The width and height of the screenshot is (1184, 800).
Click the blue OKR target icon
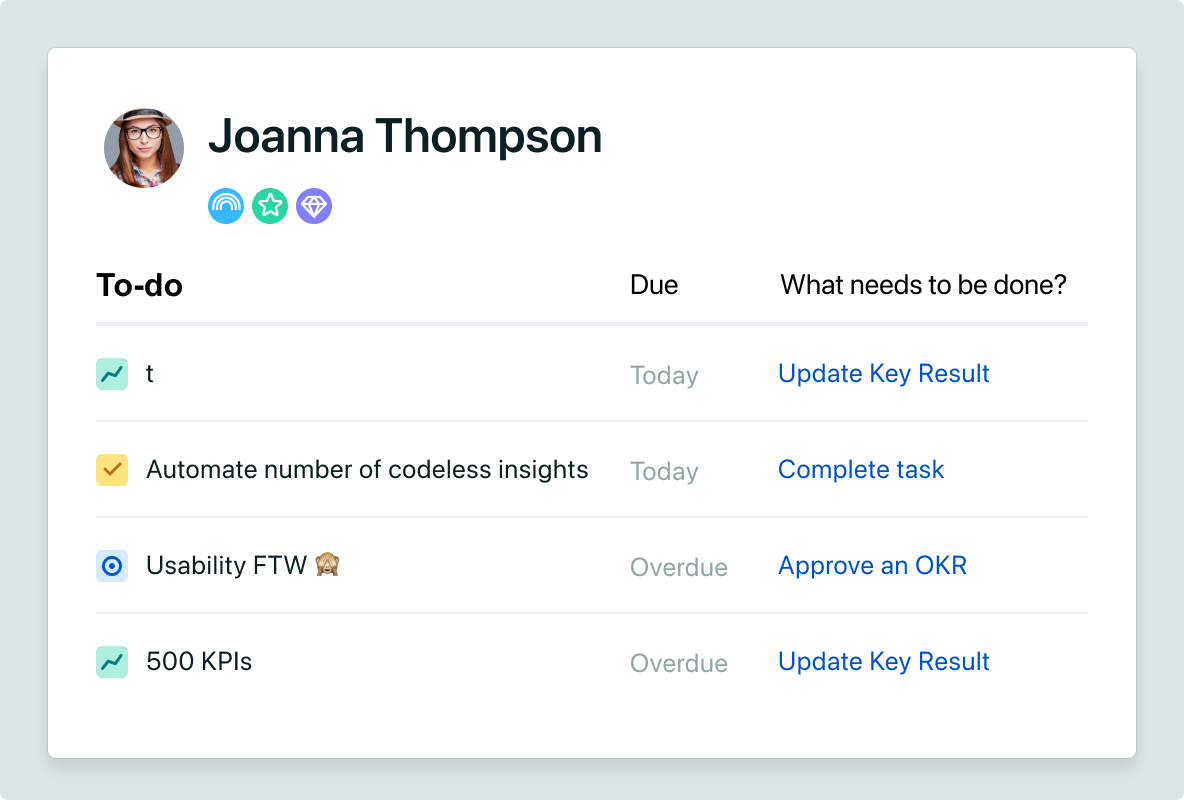tap(112, 566)
